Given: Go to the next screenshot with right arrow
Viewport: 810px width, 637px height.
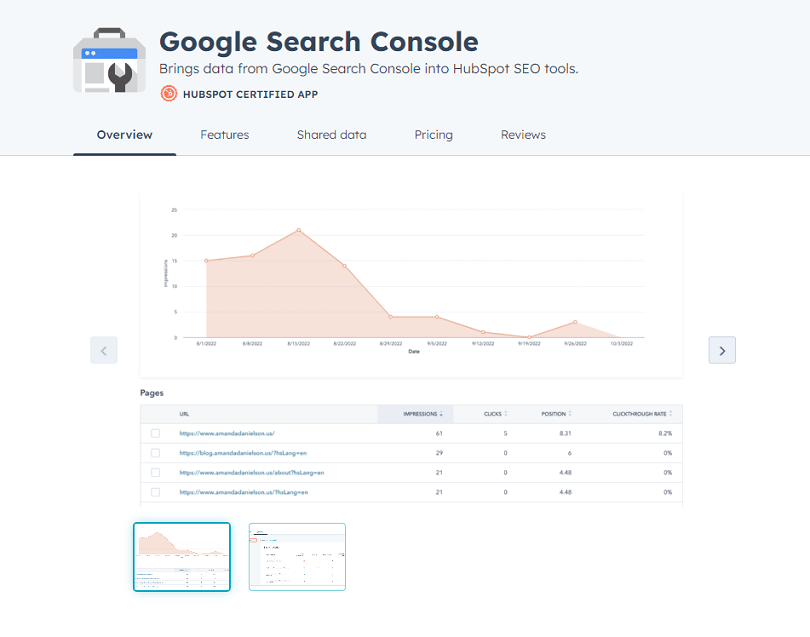Looking at the screenshot, I should [722, 350].
